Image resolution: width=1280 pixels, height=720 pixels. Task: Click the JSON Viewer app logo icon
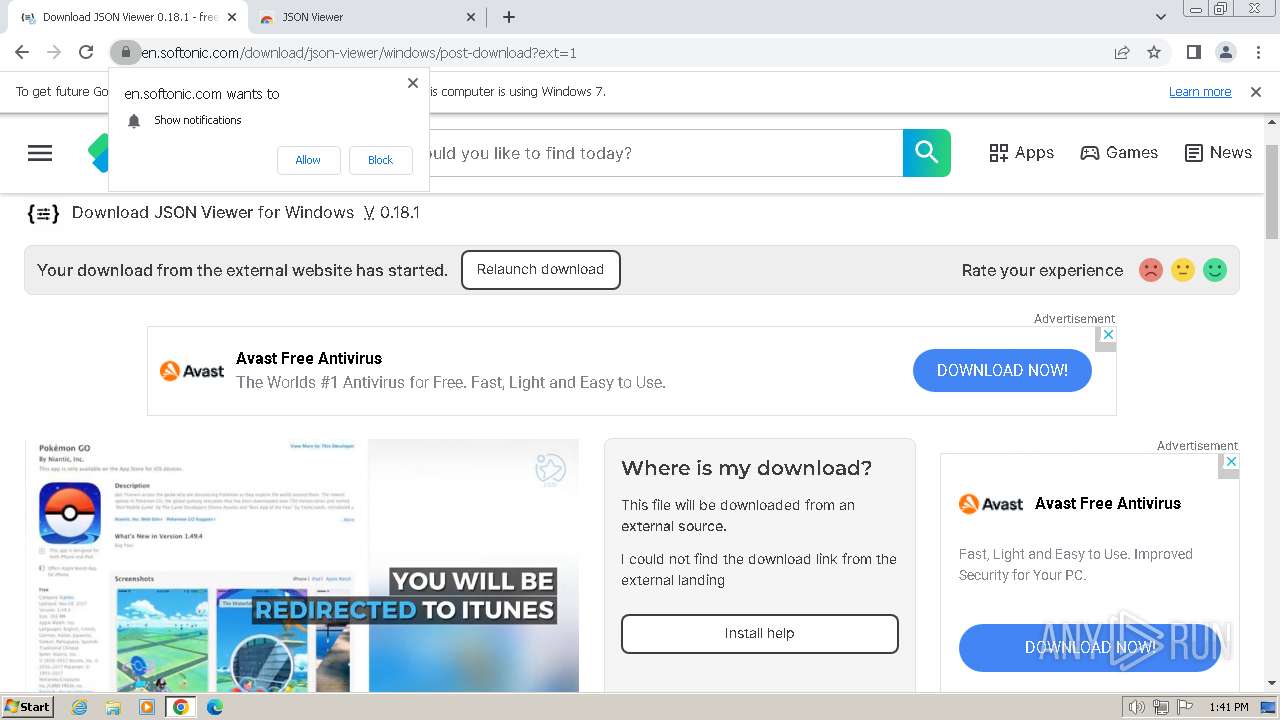pos(43,212)
